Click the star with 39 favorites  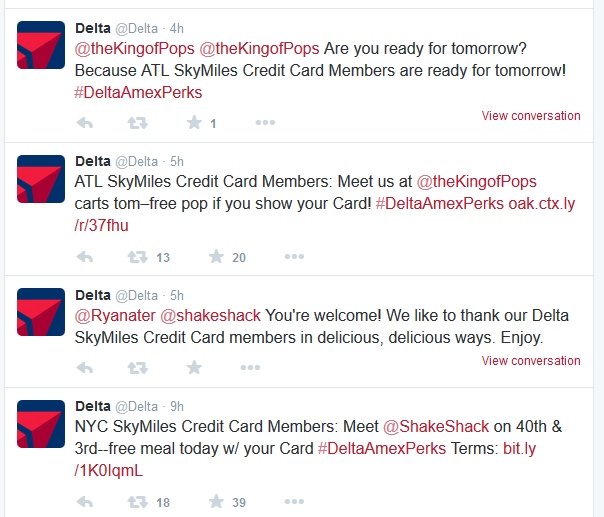click(216, 501)
